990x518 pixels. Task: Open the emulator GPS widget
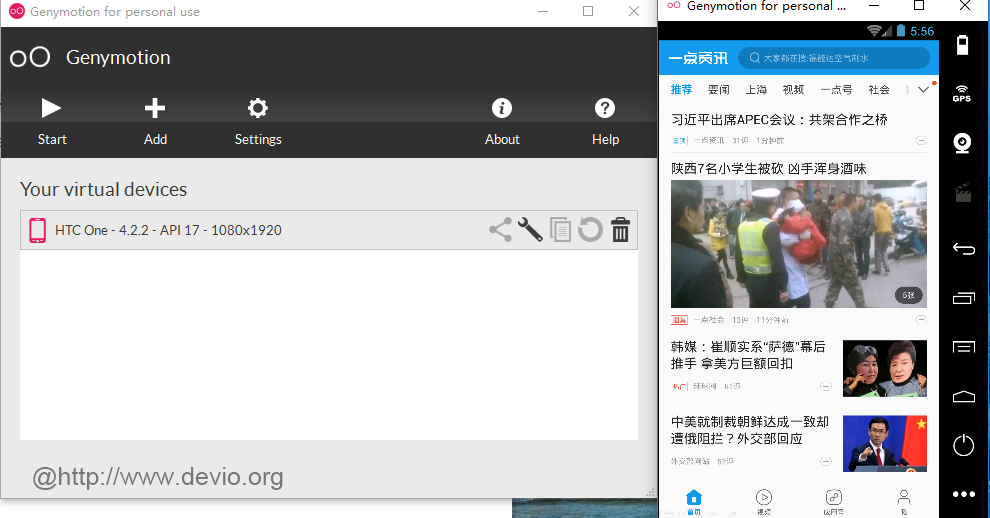coord(962,93)
